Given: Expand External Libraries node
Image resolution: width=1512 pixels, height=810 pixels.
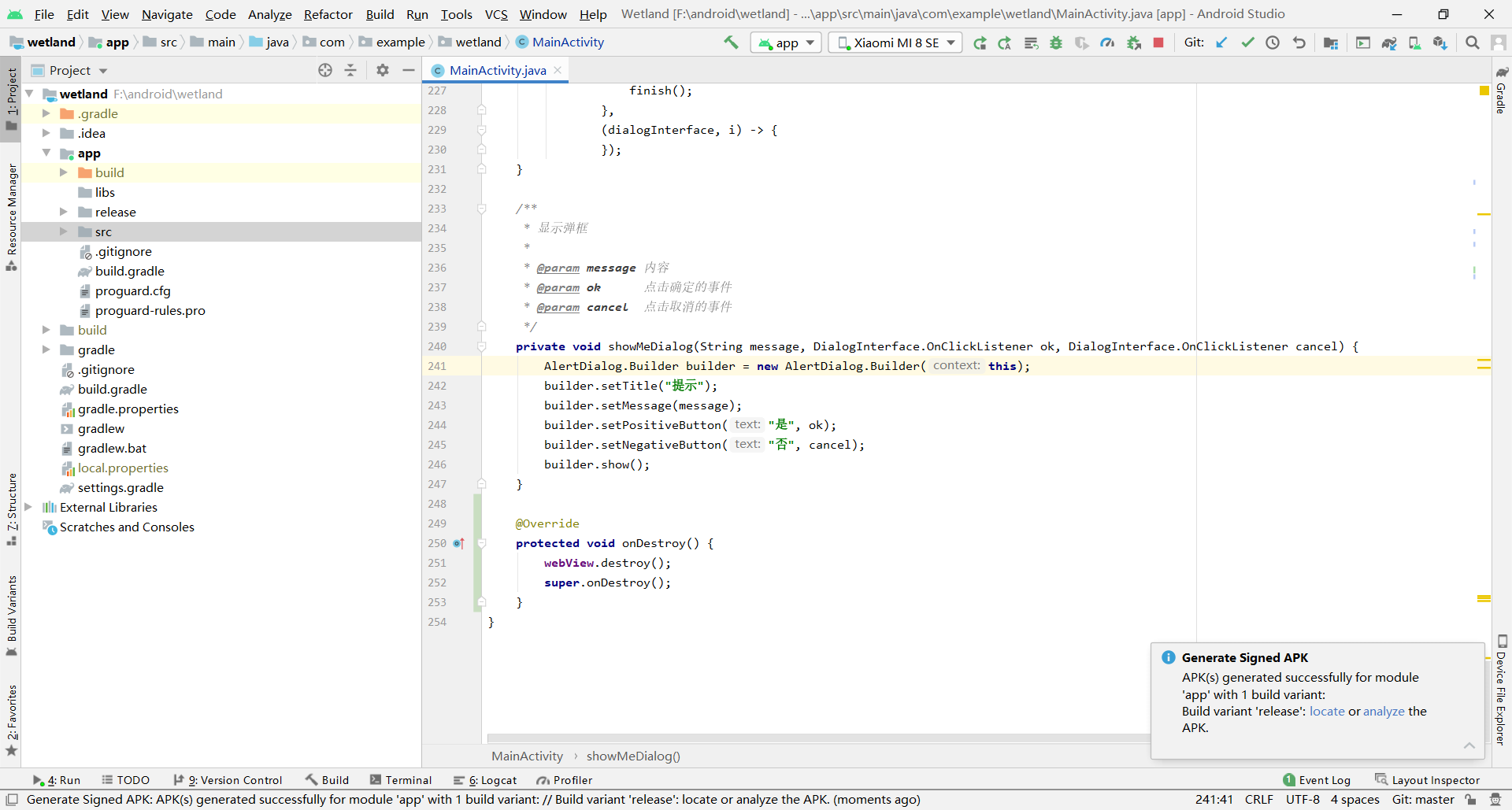Looking at the screenshot, I should click(x=28, y=507).
